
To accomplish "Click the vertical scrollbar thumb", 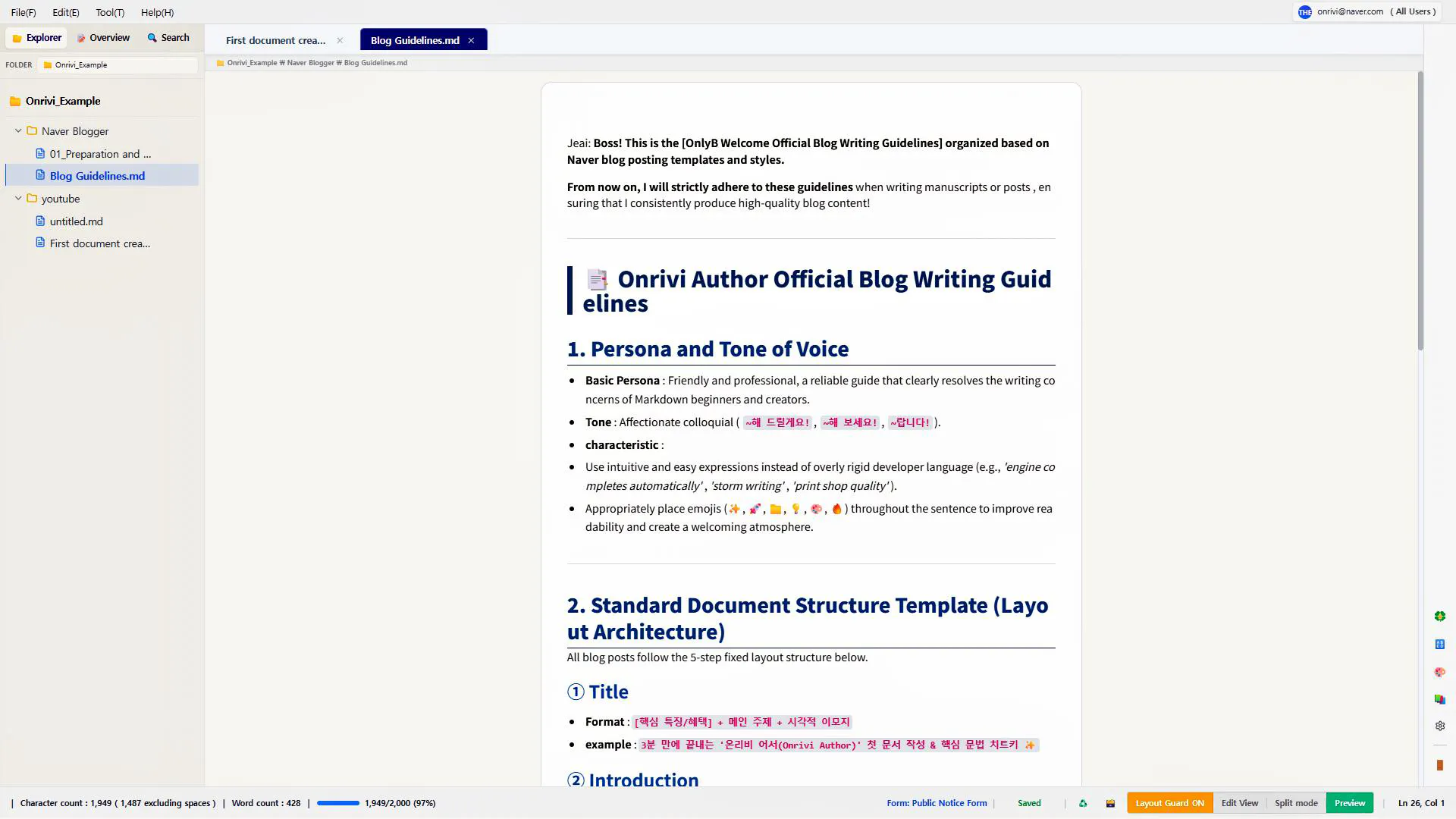I will (1420, 211).
